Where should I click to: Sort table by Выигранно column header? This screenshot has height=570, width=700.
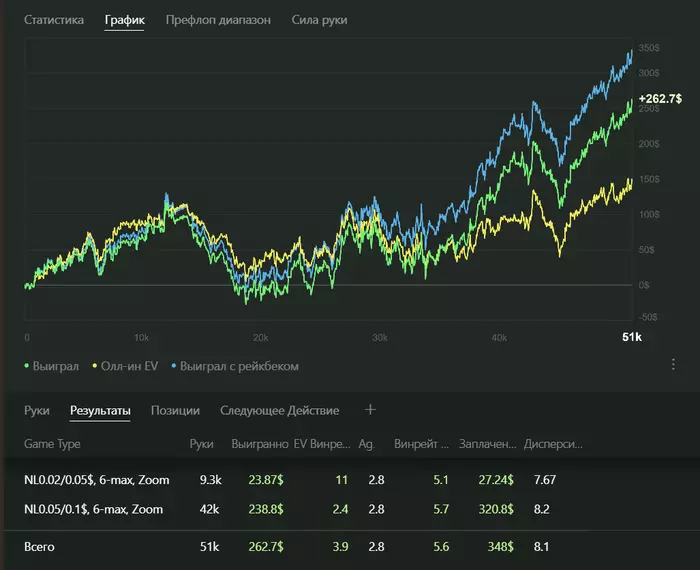pyautogui.click(x=259, y=443)
